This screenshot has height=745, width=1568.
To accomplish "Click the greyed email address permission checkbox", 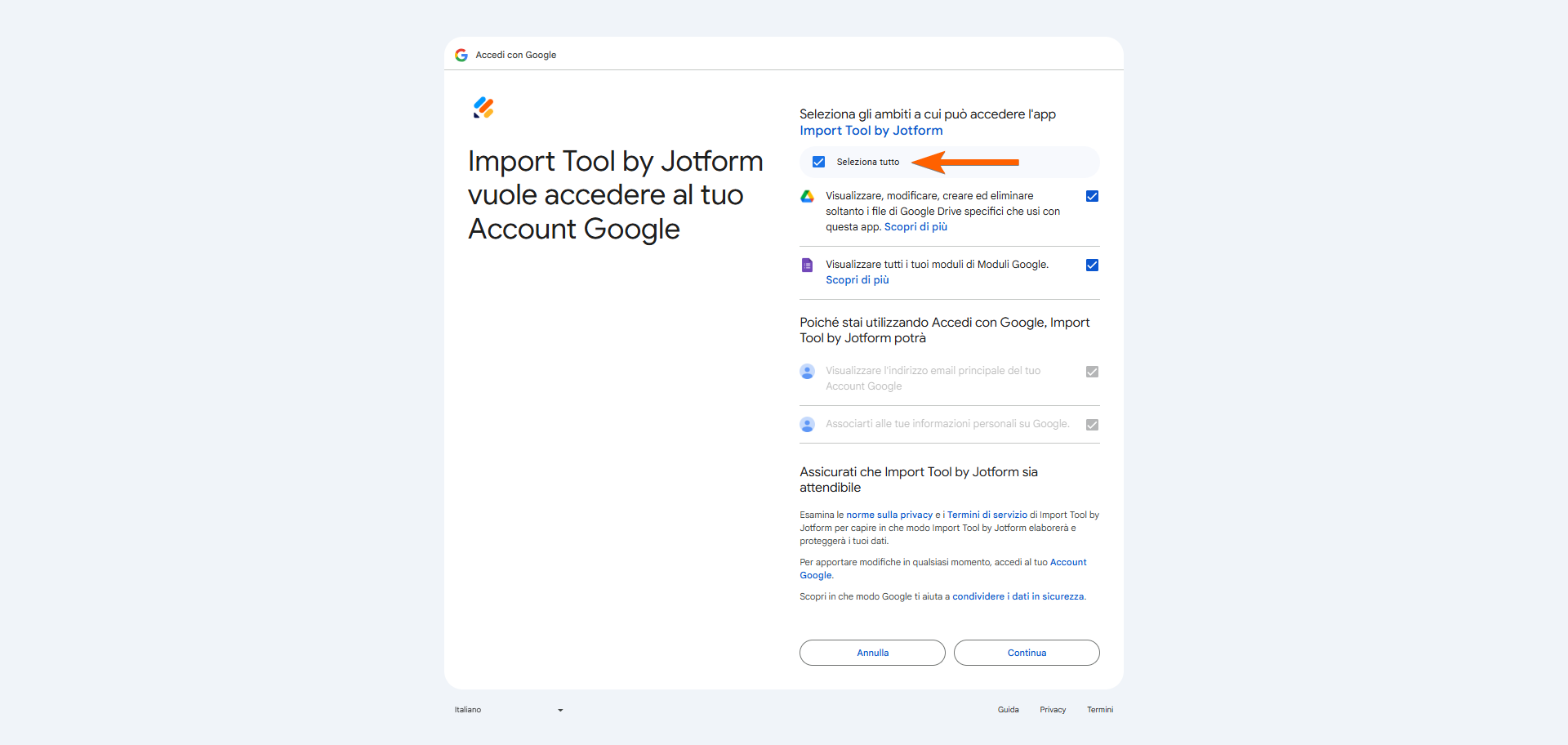I will click(x=1092, y=372).
